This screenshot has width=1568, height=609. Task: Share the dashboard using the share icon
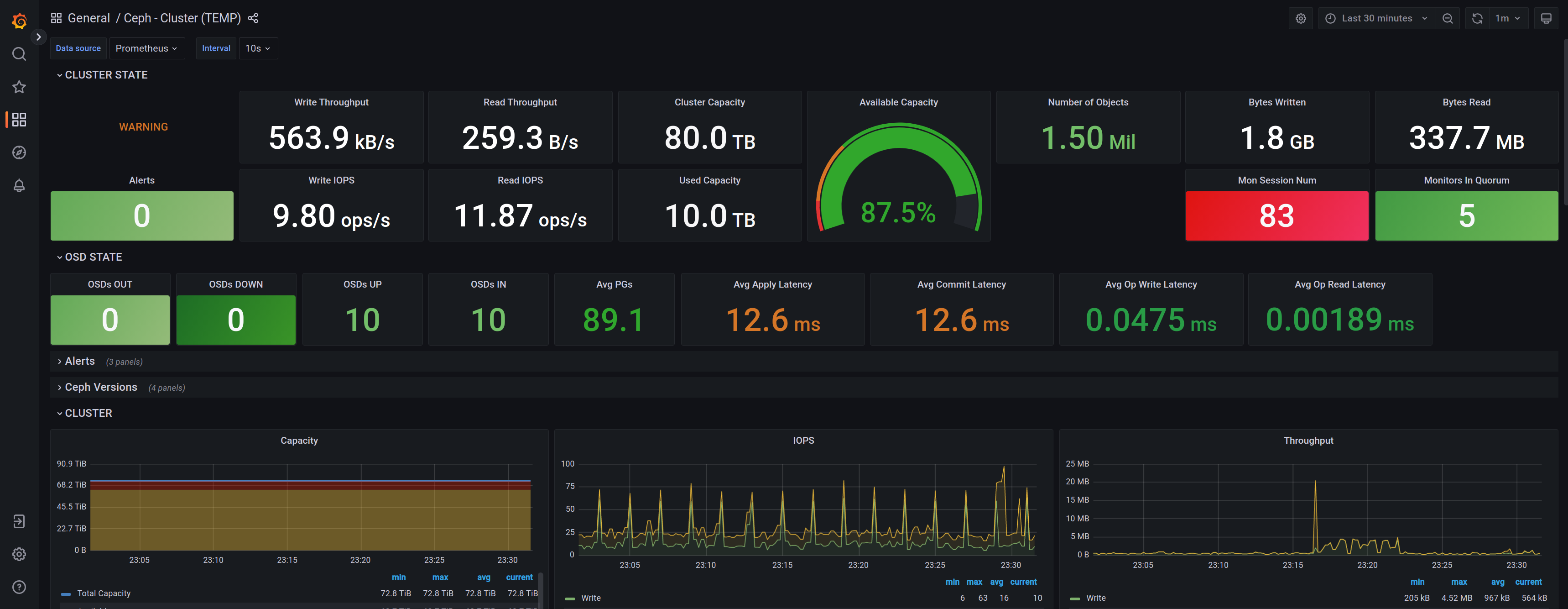pyautogui.click(x=253, y=18)
